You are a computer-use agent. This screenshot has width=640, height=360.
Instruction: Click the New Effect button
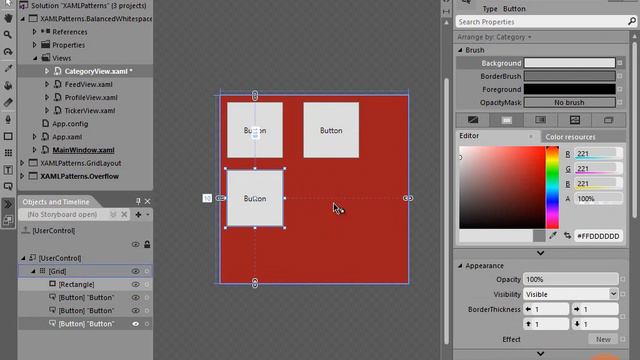(x=603, y=339)
